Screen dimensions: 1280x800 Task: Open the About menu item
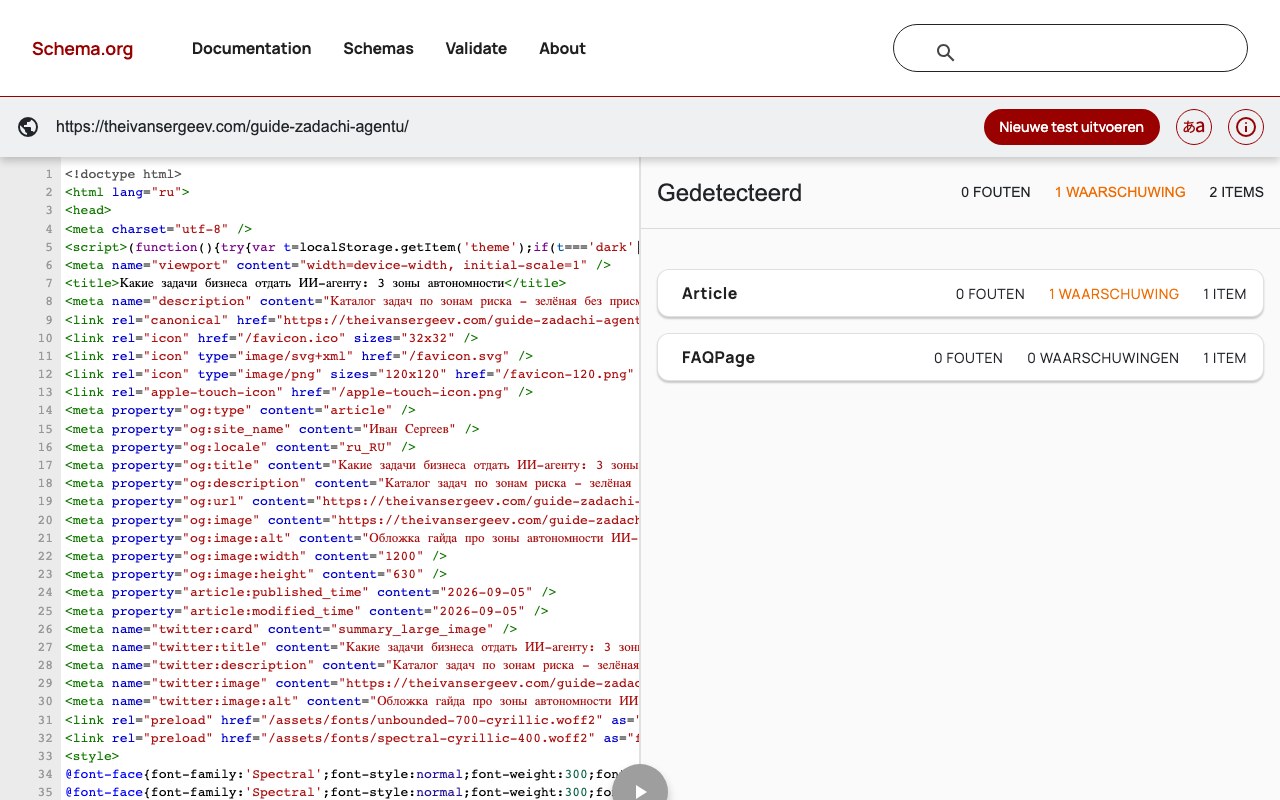point(562,48)
